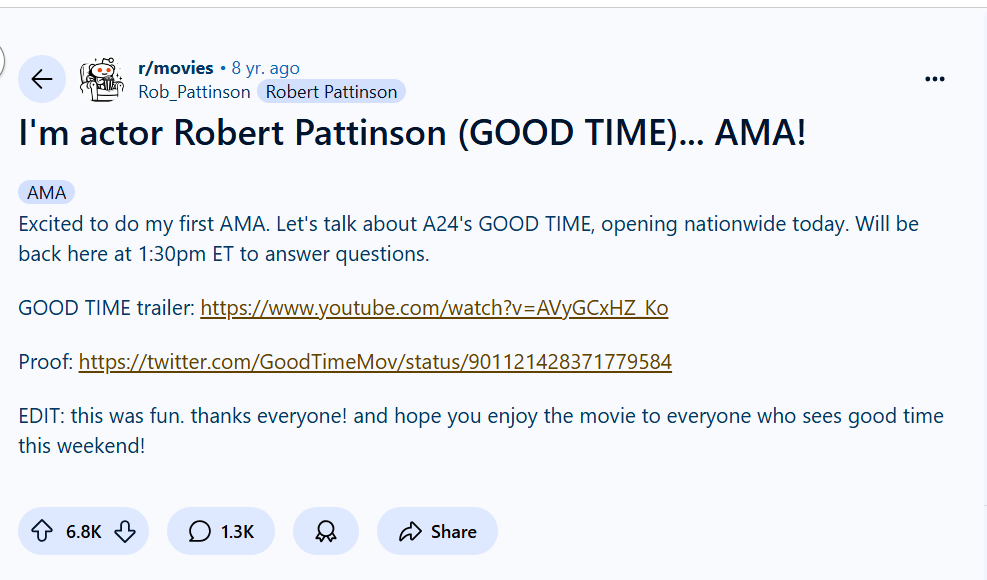The width and height of the screenshot is (987, 580).
Task: Click the back arrow button
Action: [42, 79]
